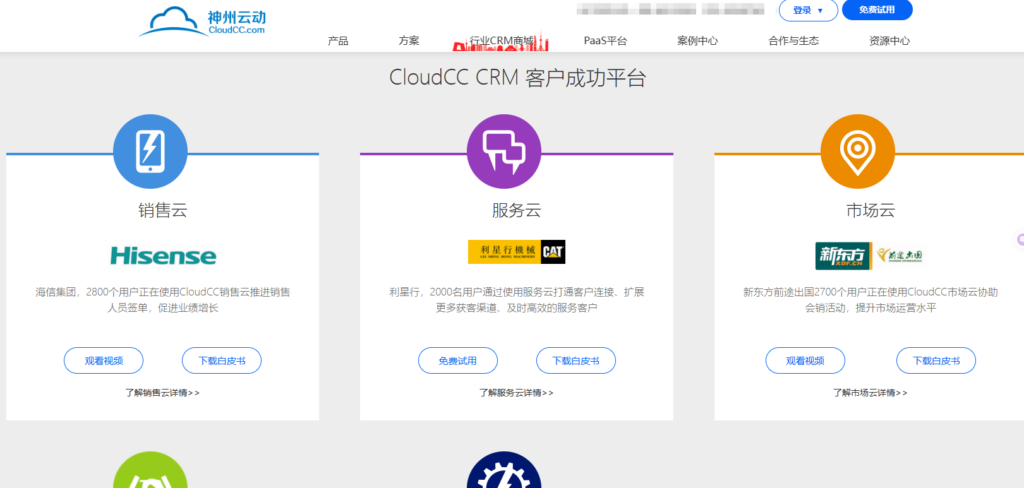Click the 新东方 logo
Image resolution: width=1024 pixels, height=488 pixels.
(843, 255)
